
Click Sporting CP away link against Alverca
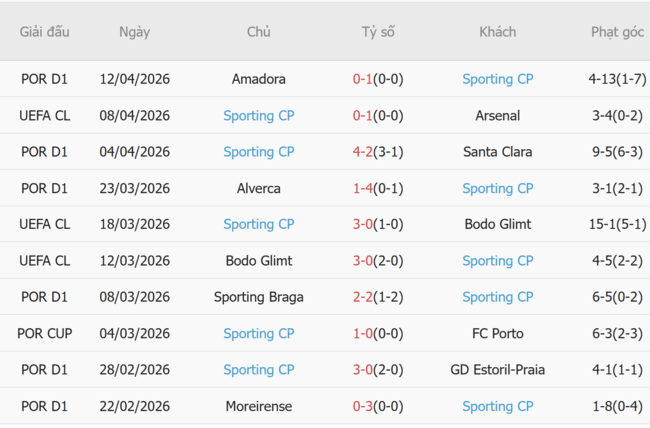(x=497, y=188)
